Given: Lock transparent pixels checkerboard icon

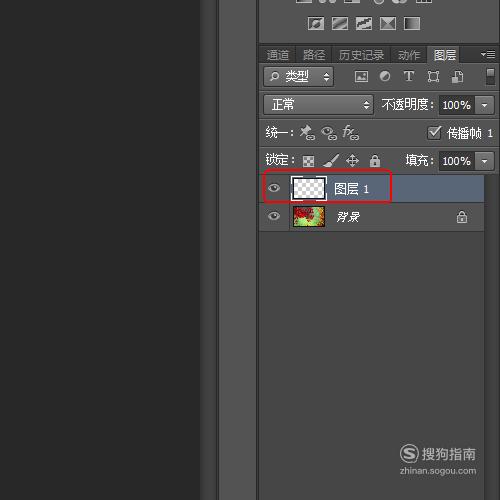Looking at the screenshot, I should coord(308,161).
